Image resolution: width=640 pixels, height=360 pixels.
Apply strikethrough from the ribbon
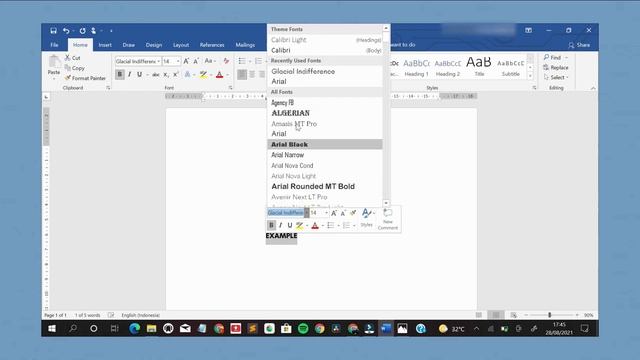click(156, 75)
